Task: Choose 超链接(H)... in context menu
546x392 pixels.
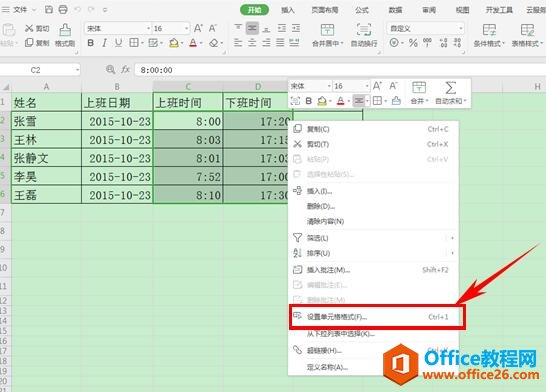Action: 373,350
